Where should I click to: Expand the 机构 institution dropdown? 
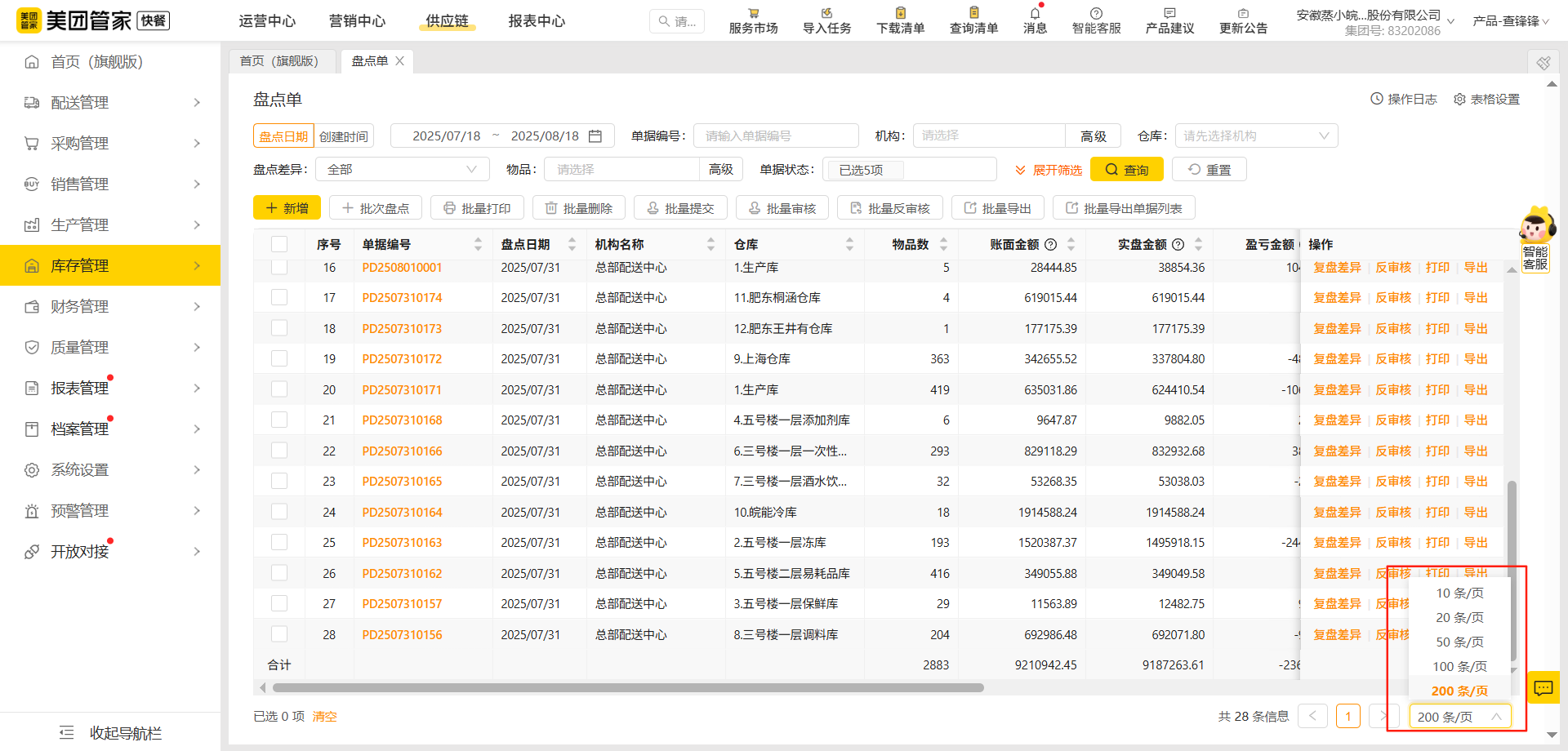pos(988,135)
